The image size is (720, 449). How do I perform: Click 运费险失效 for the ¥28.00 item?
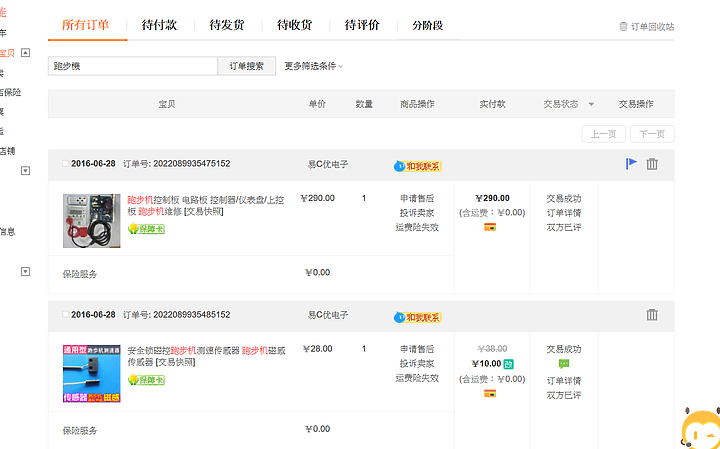(x=417, y=378)
